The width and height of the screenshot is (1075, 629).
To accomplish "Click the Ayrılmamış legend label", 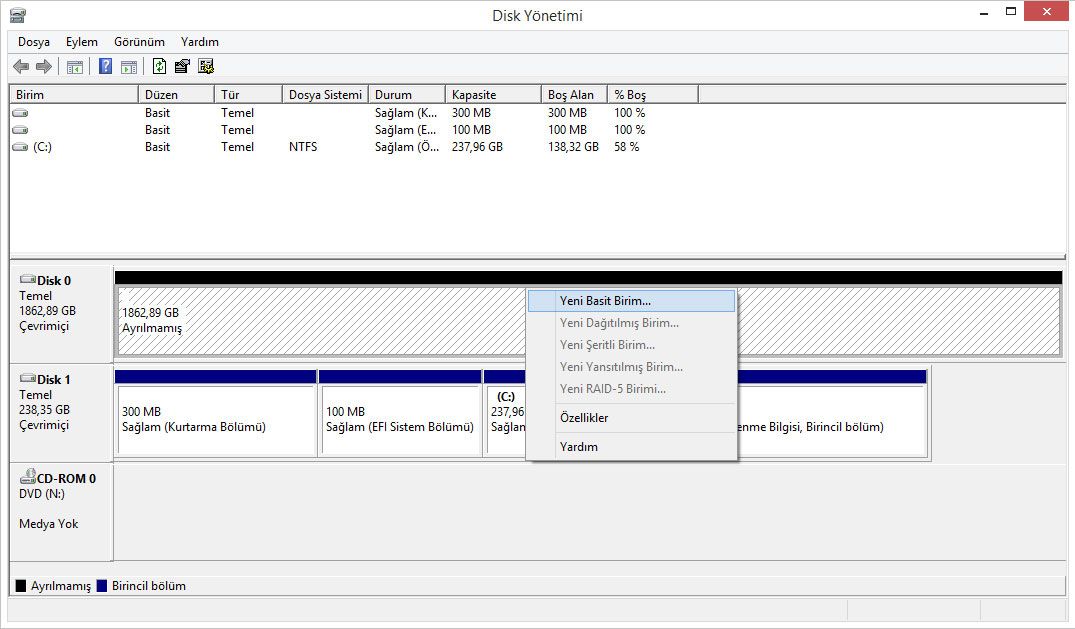I will pyautogui.click(x=60, y=586).
